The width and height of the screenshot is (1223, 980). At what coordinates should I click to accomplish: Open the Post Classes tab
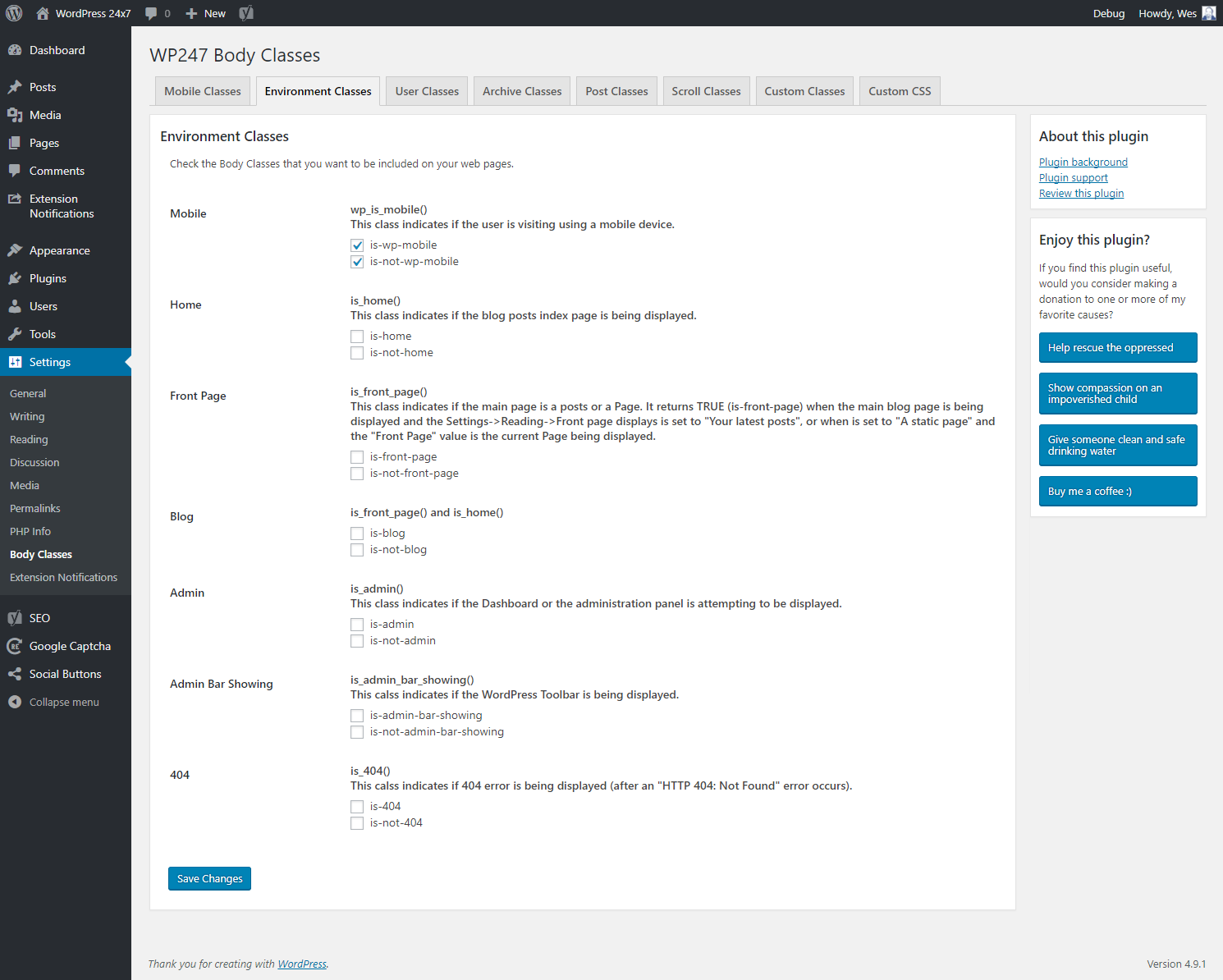[617, 91]
